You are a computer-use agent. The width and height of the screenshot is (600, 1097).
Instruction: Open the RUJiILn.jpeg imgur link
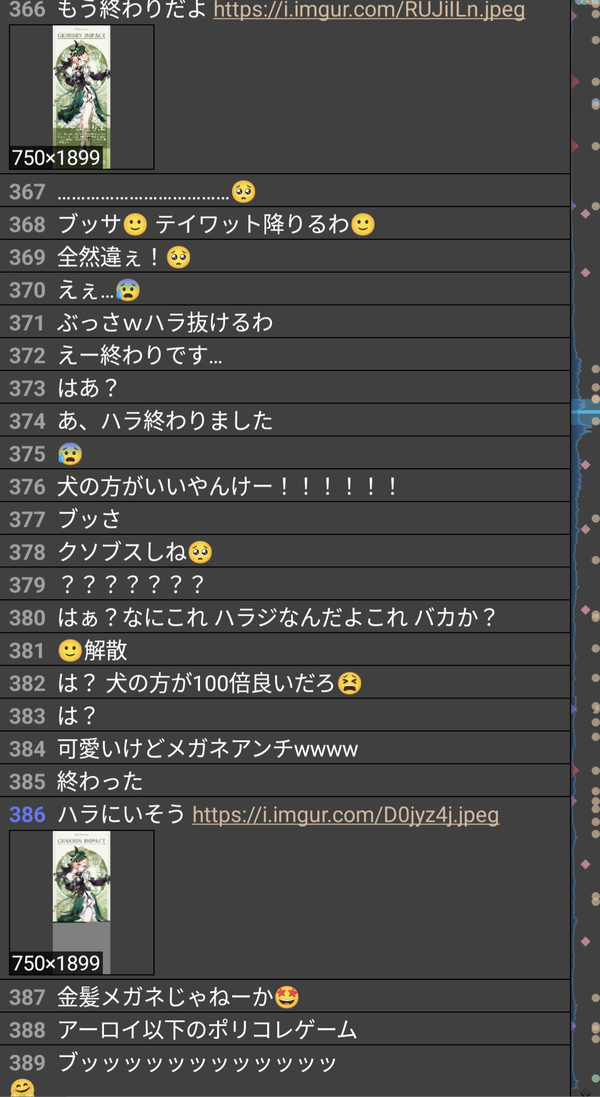point(369,10)
